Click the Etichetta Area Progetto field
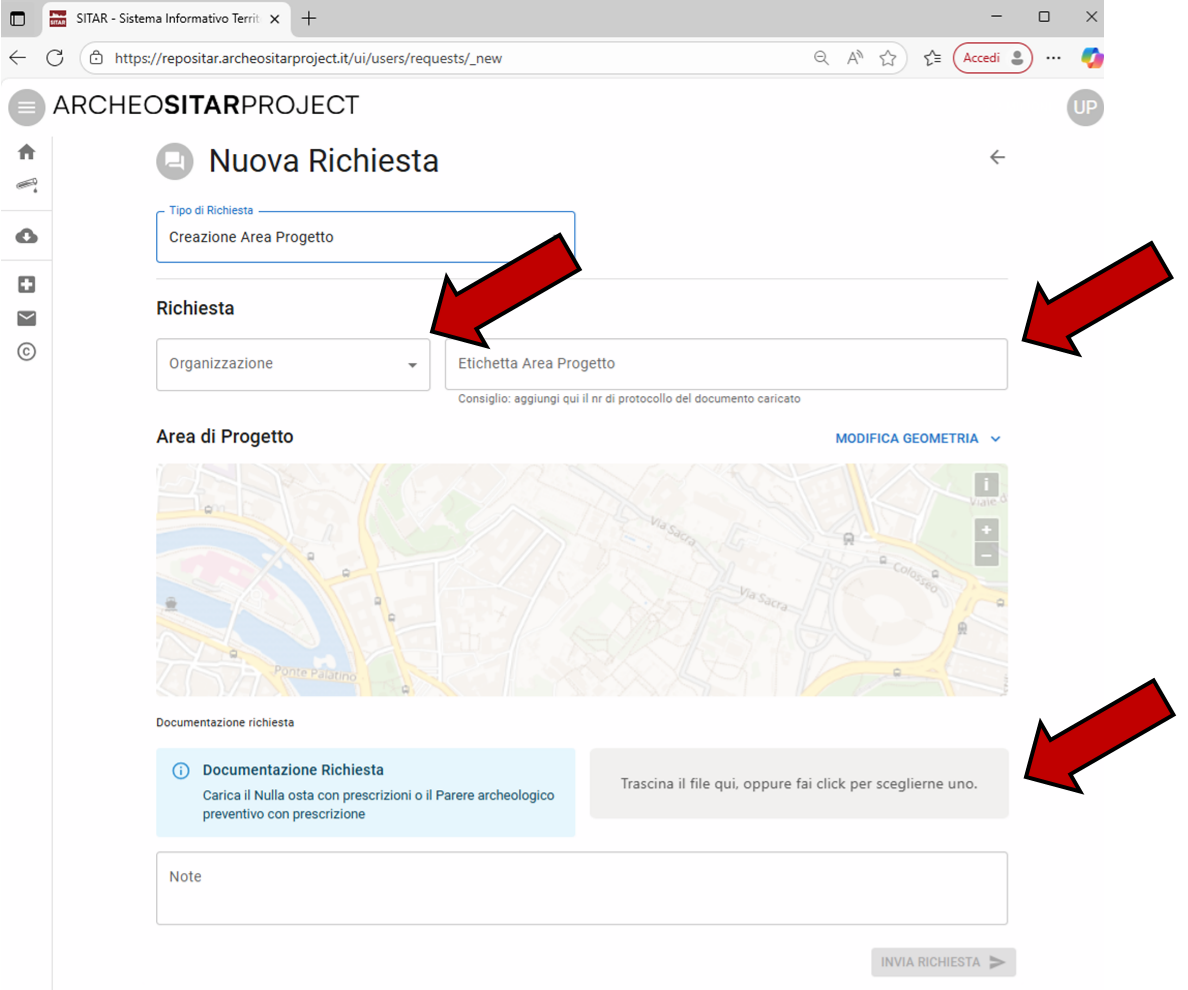 click(725, 364)
